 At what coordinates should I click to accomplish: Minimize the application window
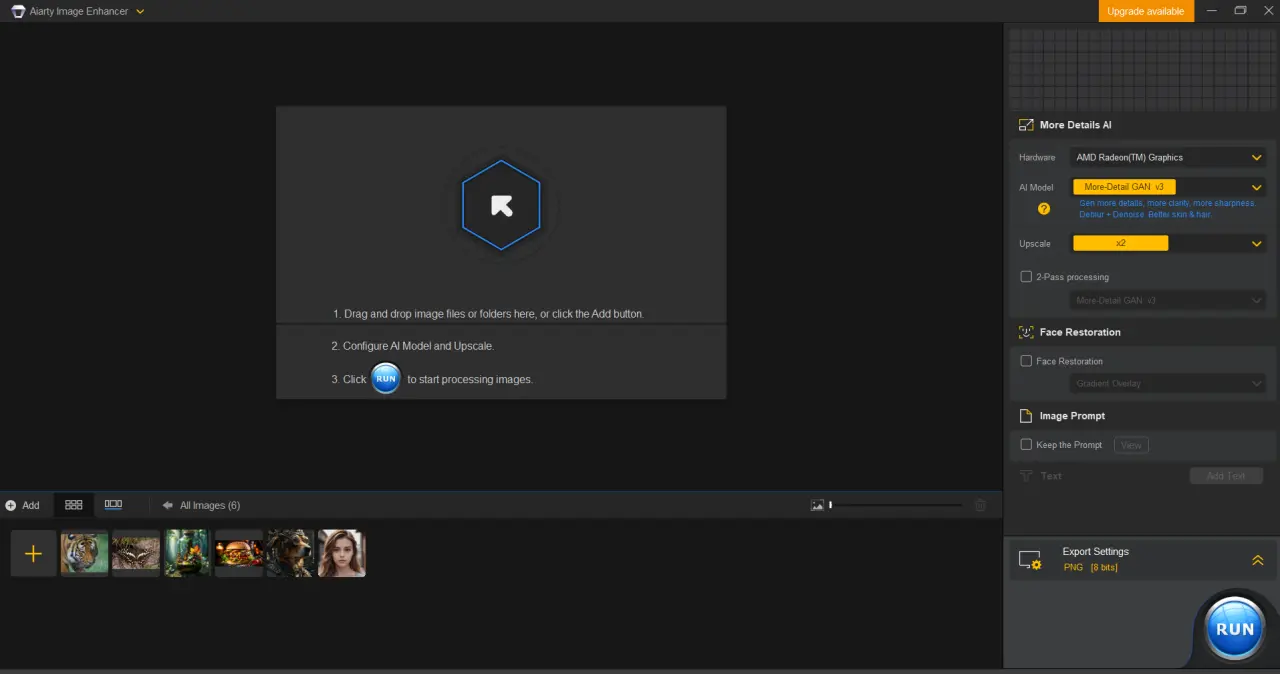(1212, 11)
